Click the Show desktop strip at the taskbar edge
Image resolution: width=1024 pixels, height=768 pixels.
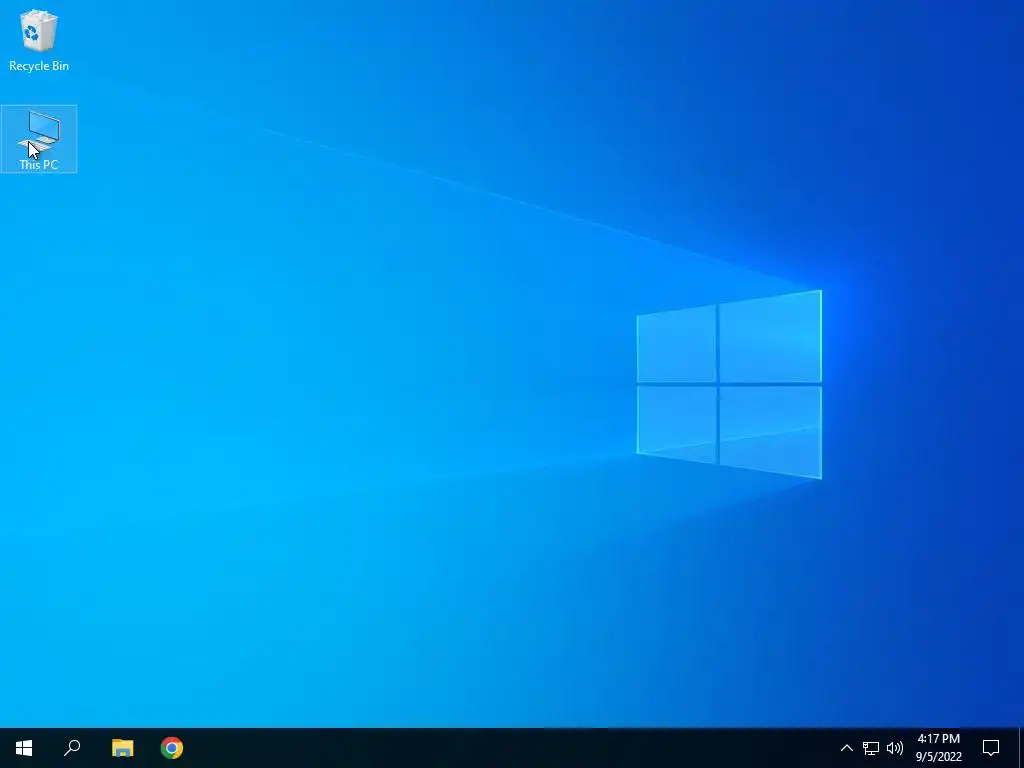click(x=1021, y=748)
